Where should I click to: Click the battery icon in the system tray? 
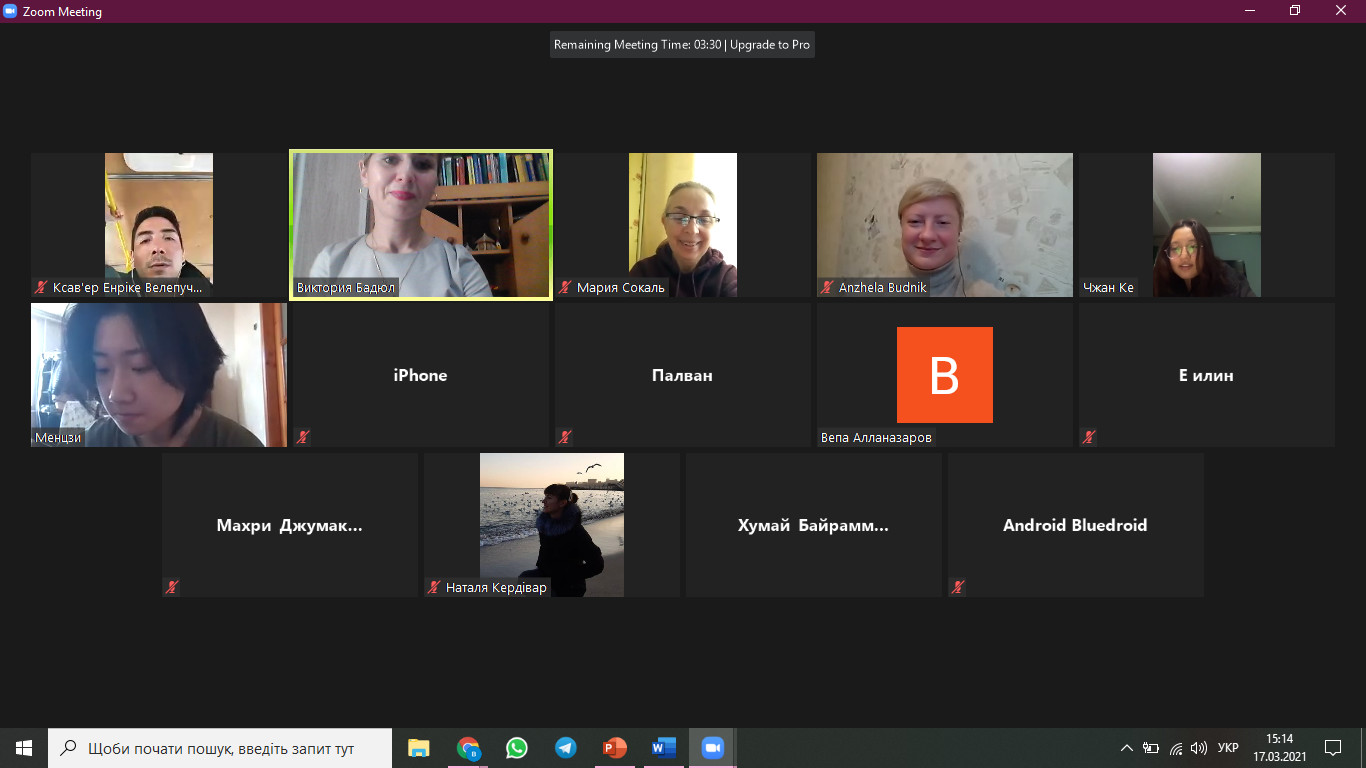[1151, 748]
